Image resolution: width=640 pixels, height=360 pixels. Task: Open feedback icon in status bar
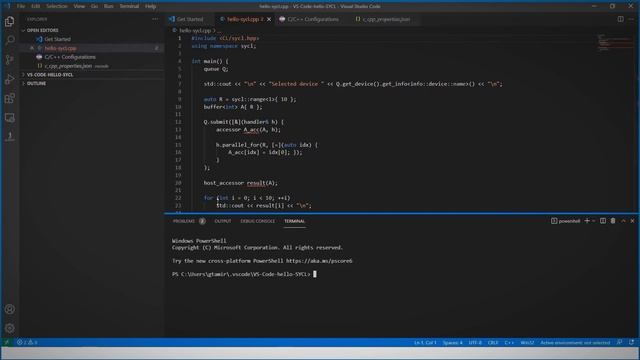pos(620,342)
